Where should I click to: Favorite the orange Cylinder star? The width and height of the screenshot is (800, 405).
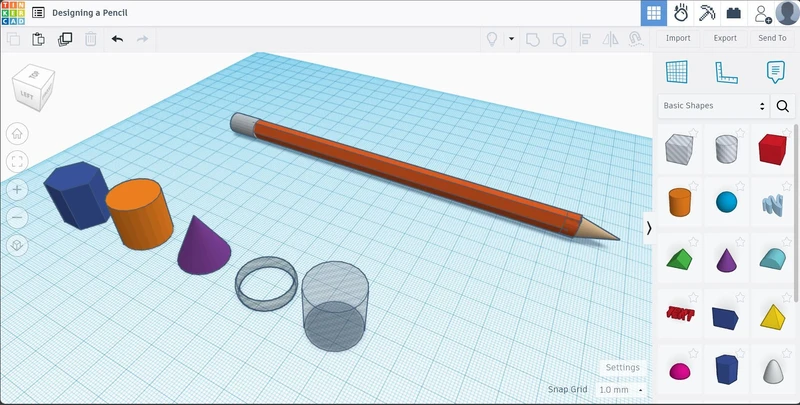pos(693,186)
